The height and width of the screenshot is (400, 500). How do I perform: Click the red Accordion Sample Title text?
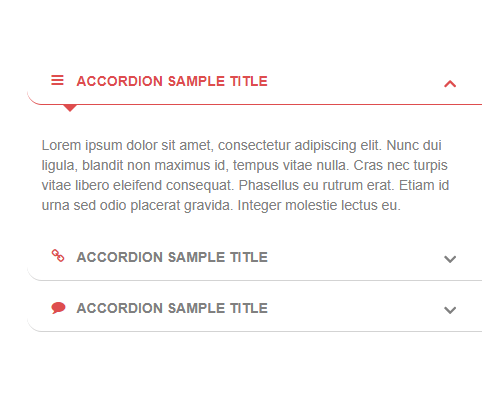click(x=172, y=81)
